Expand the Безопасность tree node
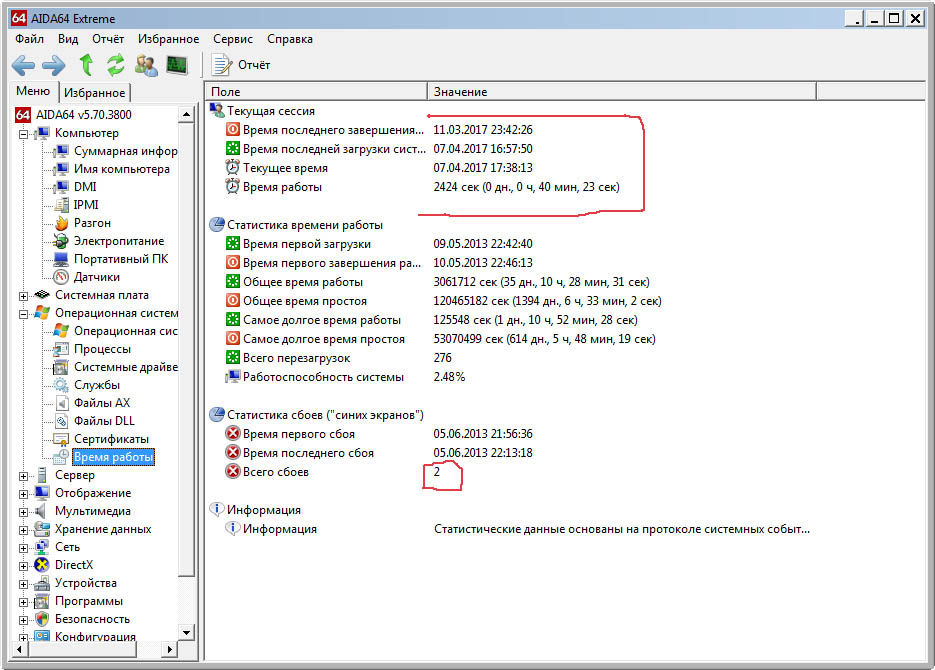This screenshot has width=935, height=670. point(23,619)
